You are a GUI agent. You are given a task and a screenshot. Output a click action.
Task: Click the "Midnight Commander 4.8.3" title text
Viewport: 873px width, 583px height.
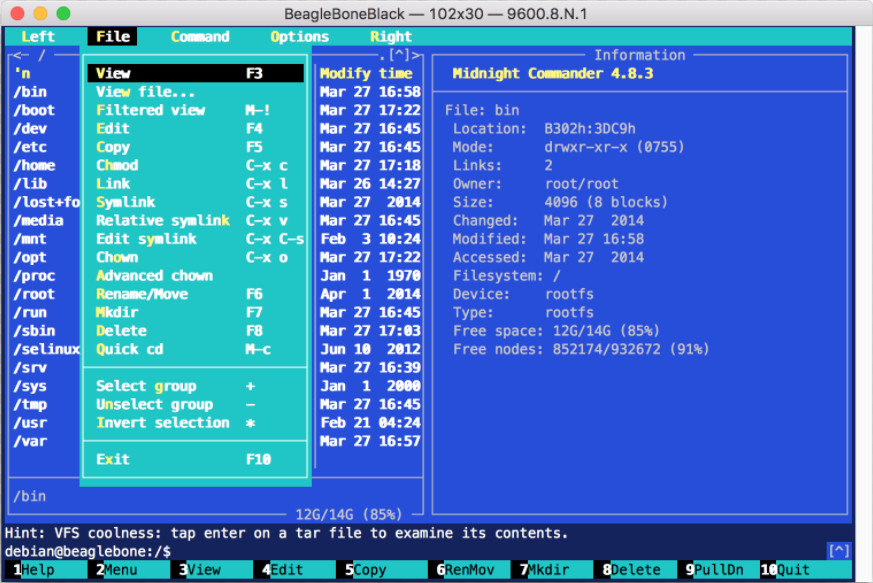(x=552, y=73)
